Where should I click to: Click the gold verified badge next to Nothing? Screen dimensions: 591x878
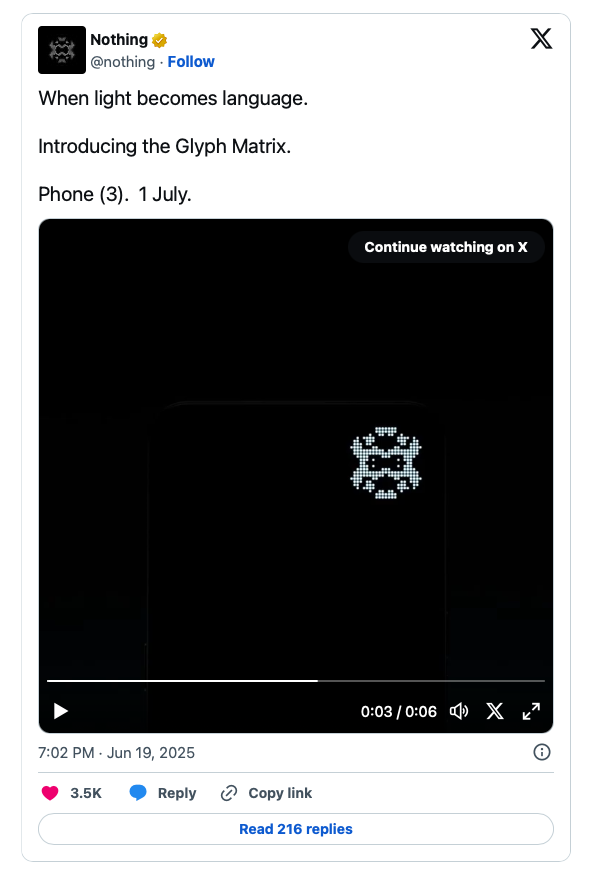[160, 40]
